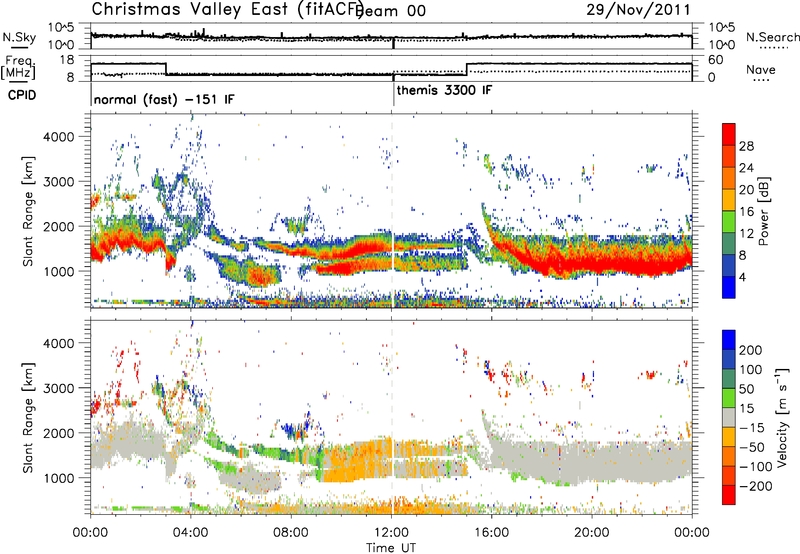This screenshot has width=800, height=554.
Task: Click the 18 label on the frequency axis
Action: 67,60
